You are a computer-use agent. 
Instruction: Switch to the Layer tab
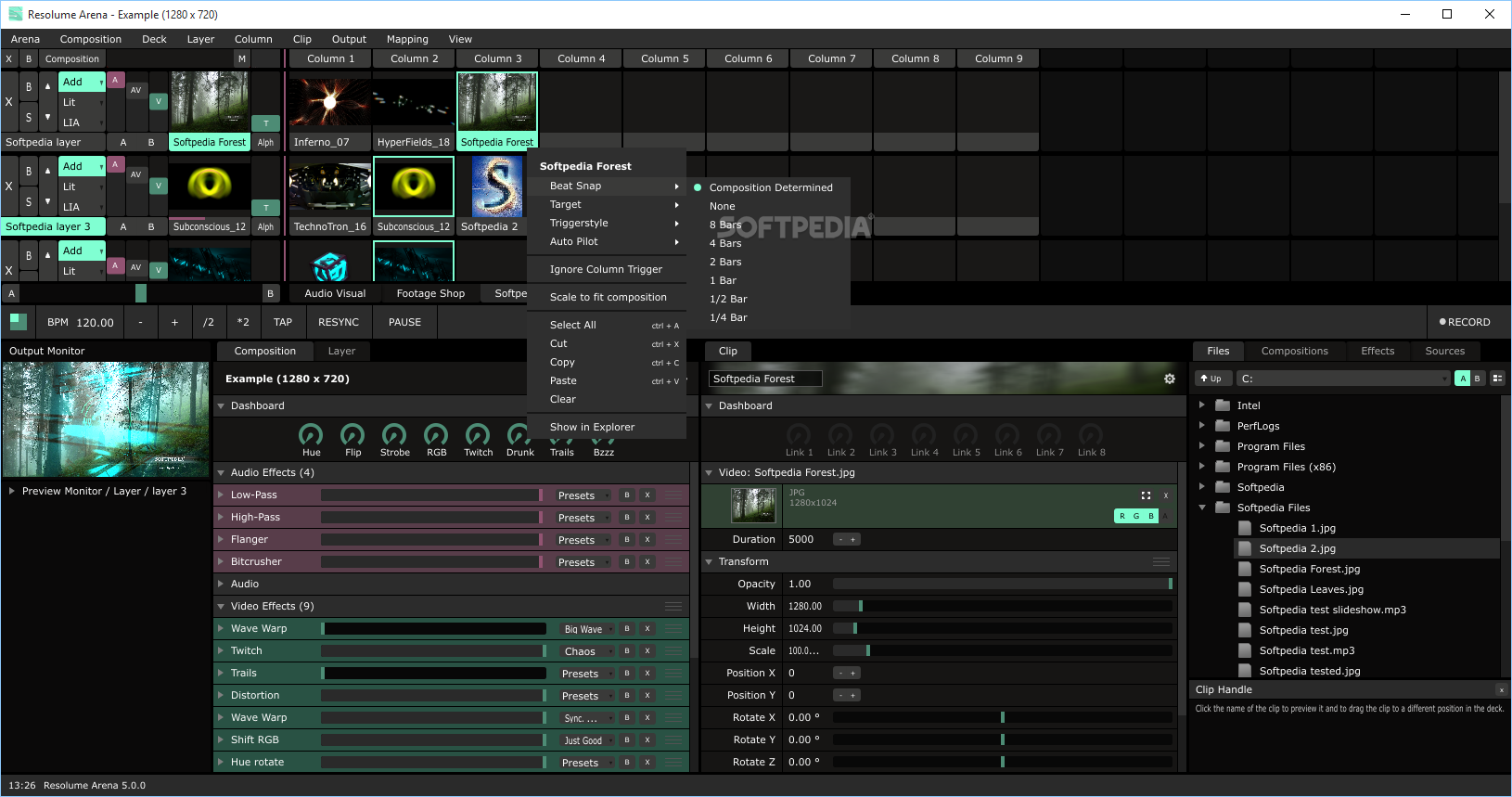pos(341,351)
